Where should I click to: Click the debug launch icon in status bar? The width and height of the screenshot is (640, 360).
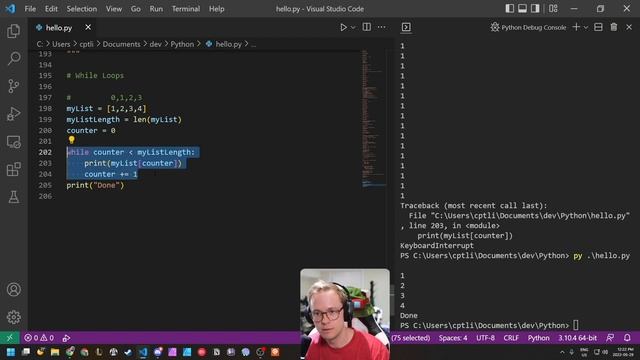(66, 338)
